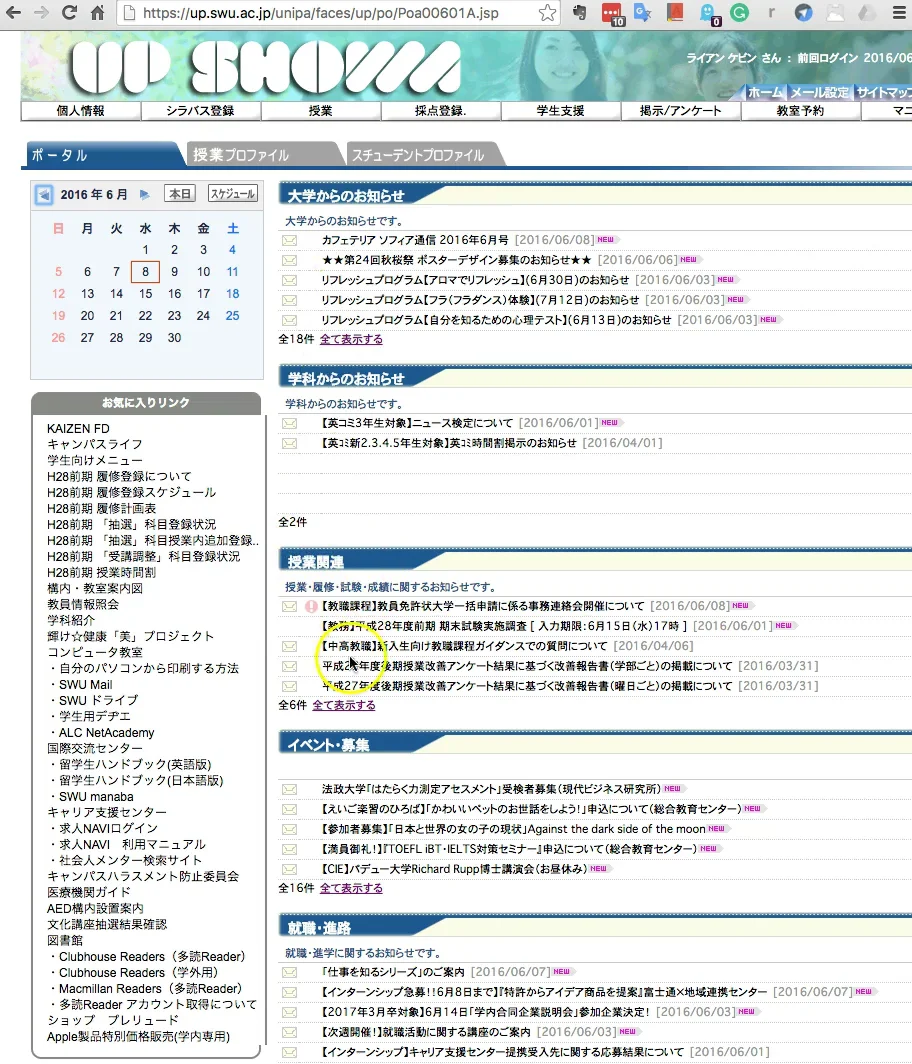
Task: Open the 個人情報 menu
Action: click(x=81, y=111)
